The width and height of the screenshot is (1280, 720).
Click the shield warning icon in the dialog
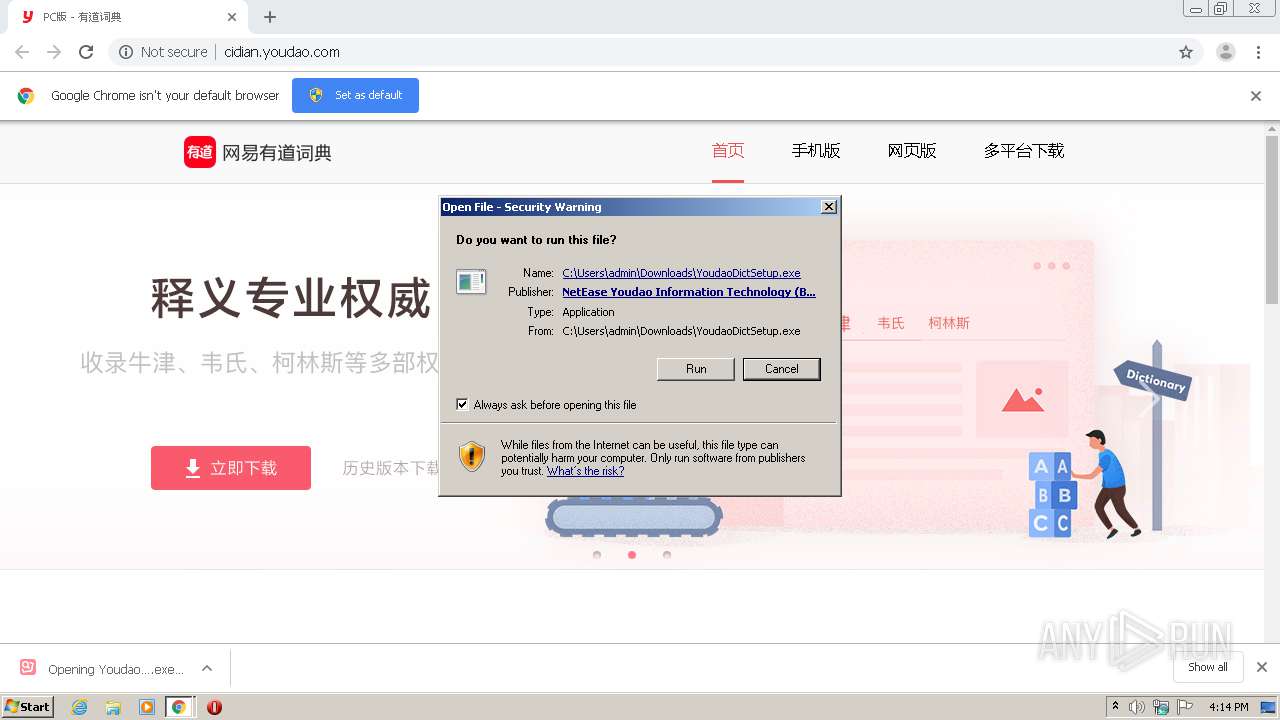click(x=472, y=456)
